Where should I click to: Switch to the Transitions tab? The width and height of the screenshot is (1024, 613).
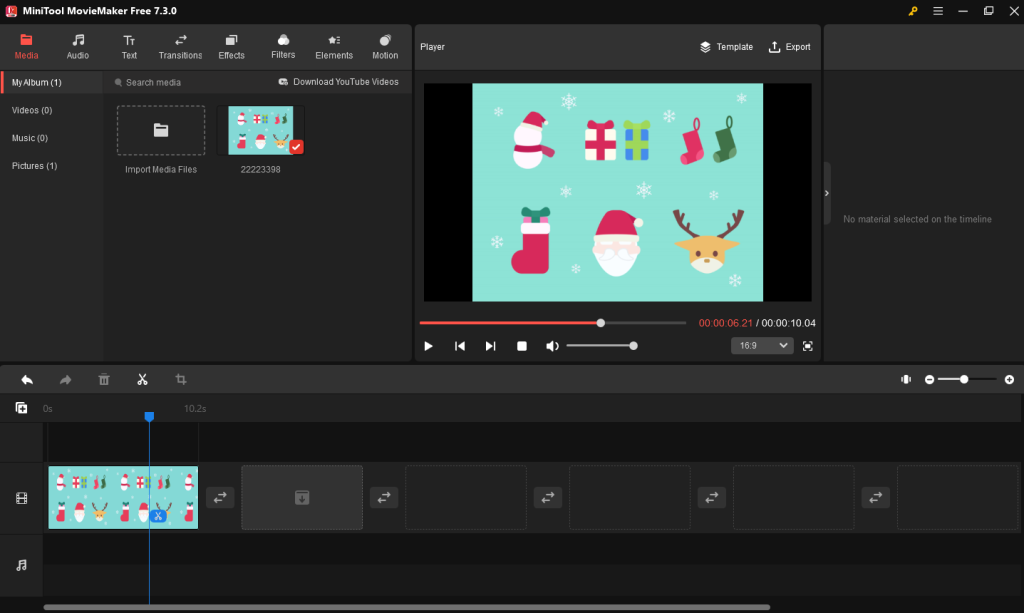pyautogui.click(x=180, y=47)
